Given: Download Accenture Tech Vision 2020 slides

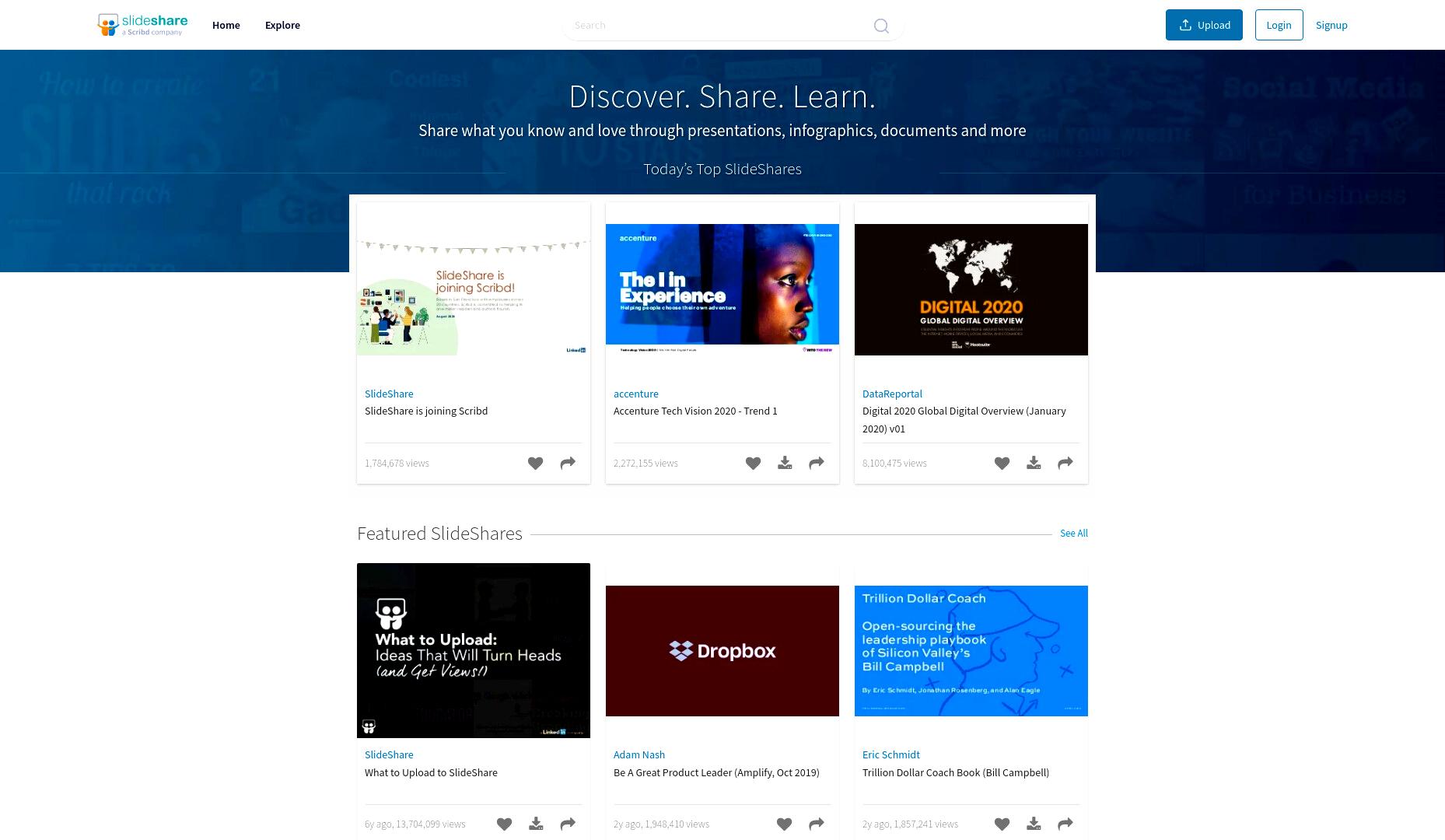Looking at the screenshot, I should tap(785, 463).
